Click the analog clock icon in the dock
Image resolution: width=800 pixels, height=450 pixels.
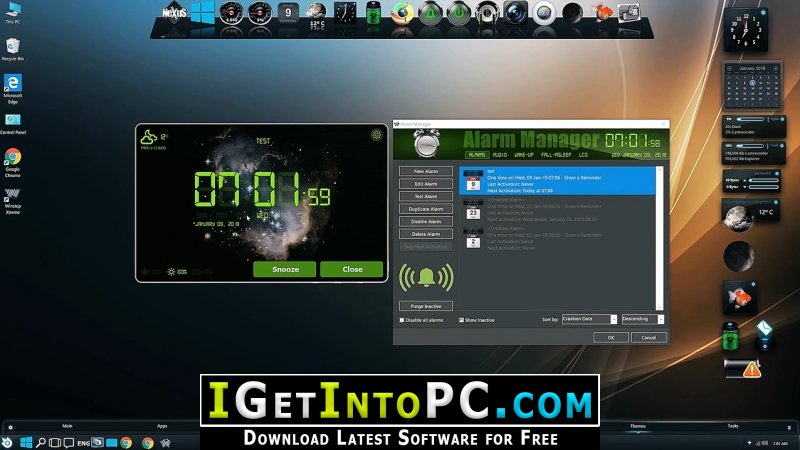345,13
